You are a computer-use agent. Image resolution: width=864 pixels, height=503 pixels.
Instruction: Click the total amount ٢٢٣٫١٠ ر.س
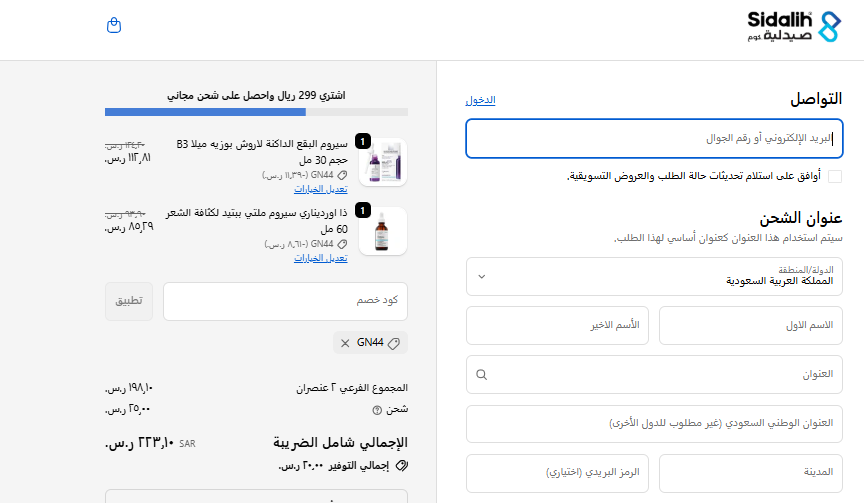point(140,443)
